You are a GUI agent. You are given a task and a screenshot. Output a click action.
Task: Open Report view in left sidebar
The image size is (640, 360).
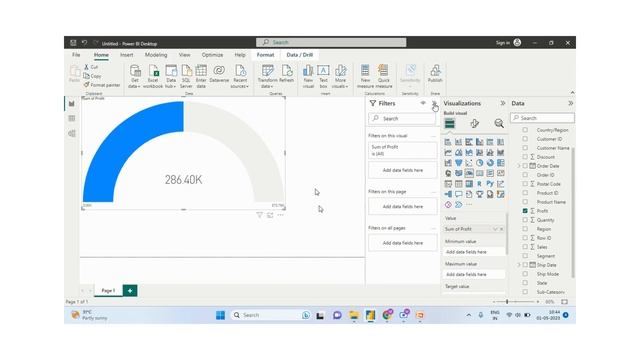tap(72, 104)
